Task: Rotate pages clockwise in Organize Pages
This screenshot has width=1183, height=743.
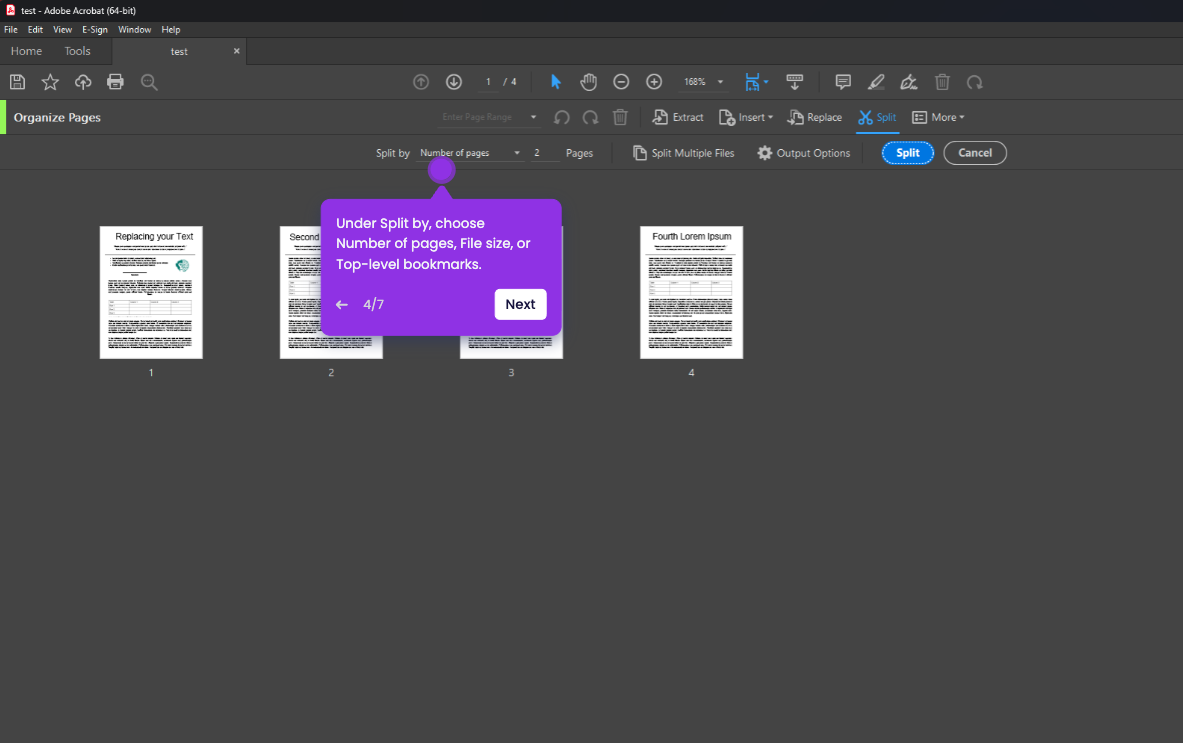Action: pyautogui.click(x=590, y=118)
